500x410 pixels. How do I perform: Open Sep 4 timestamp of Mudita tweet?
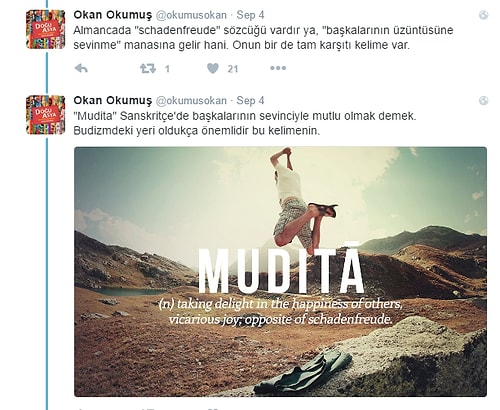pos(250,101)
